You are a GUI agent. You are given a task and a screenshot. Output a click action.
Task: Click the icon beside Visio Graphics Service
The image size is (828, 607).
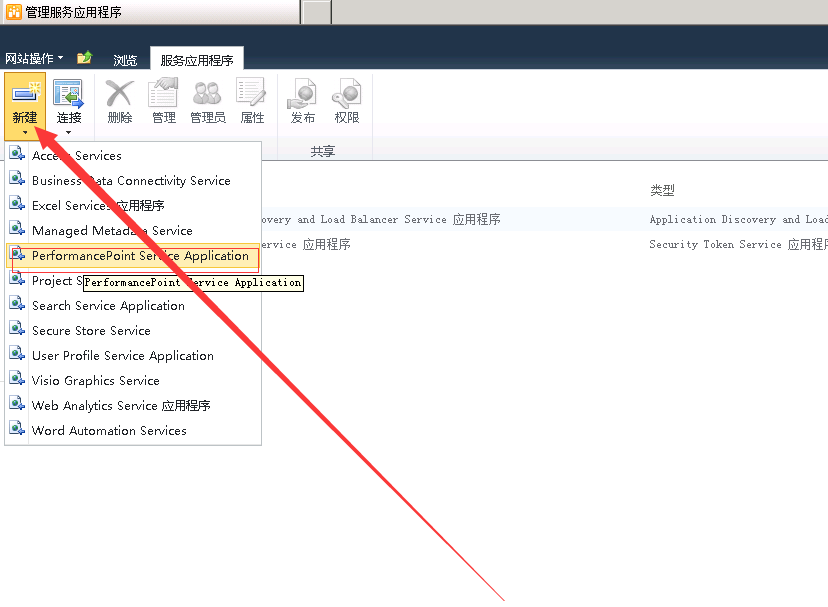[17, 379]
